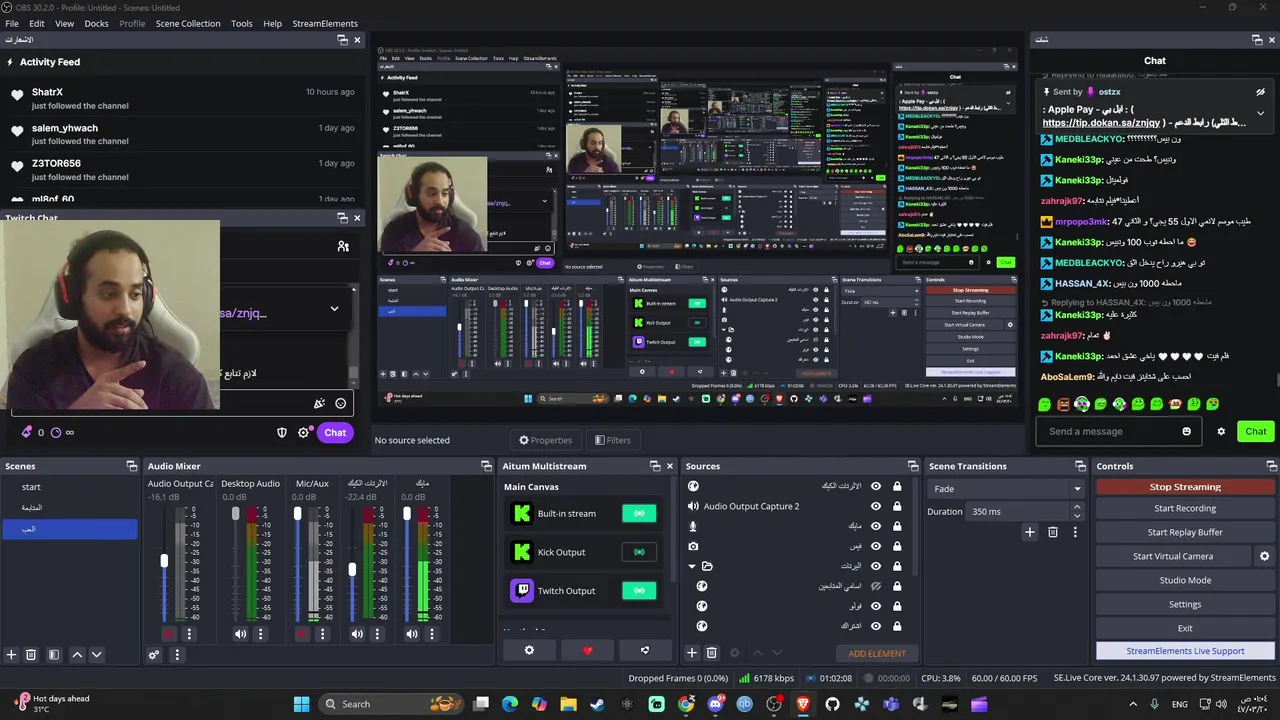Open Brave browser from the taskbar
The image size is (1280, 720).
803,704
